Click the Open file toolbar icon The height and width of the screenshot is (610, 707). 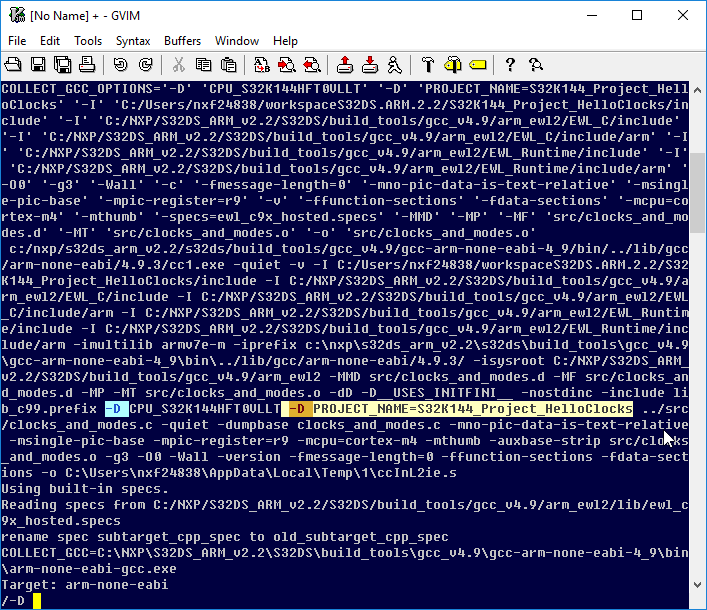point(13,65)
